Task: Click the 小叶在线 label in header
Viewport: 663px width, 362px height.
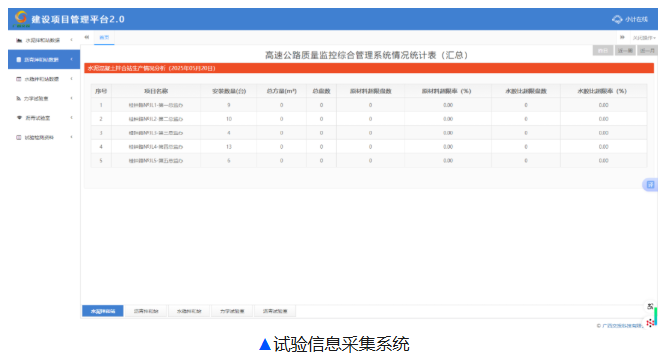Action: coord(636,19)
